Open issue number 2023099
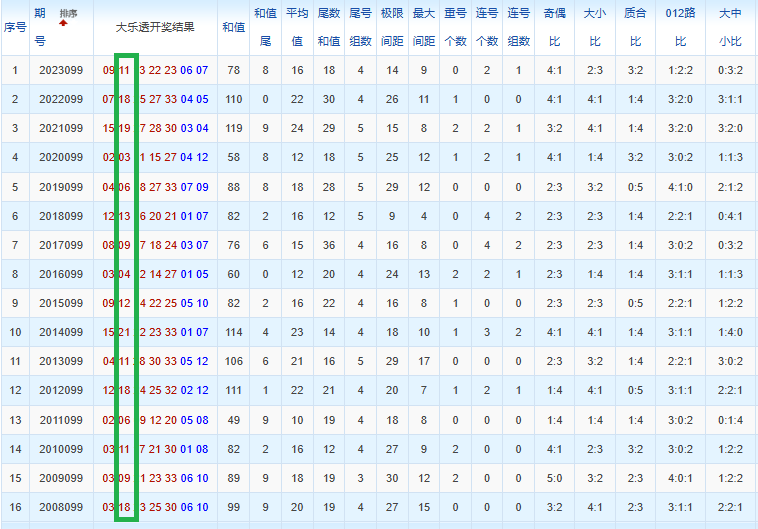This screenshot has width=758, height=529. 61,70
